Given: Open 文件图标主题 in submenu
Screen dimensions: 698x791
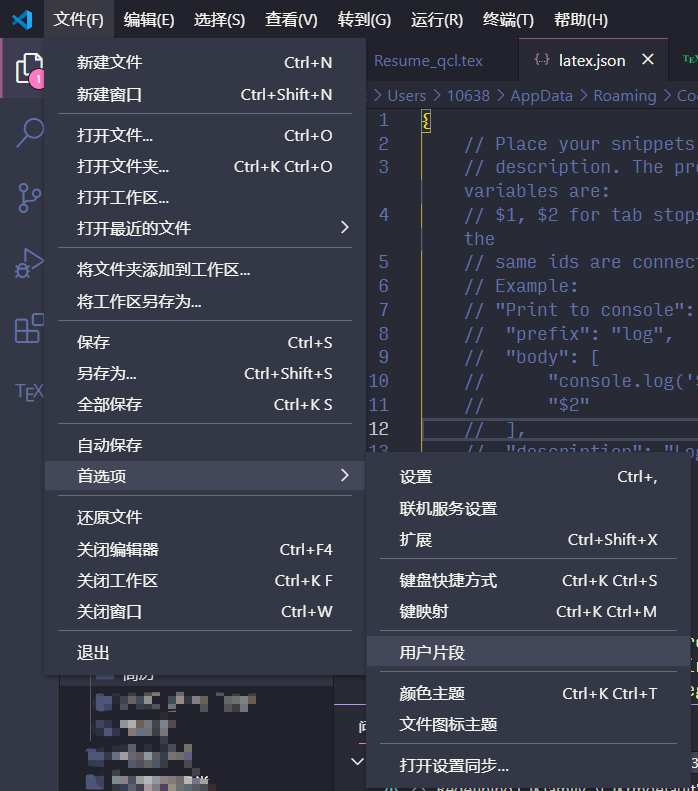Looking at the screenshot, I should tap(528, 724).
